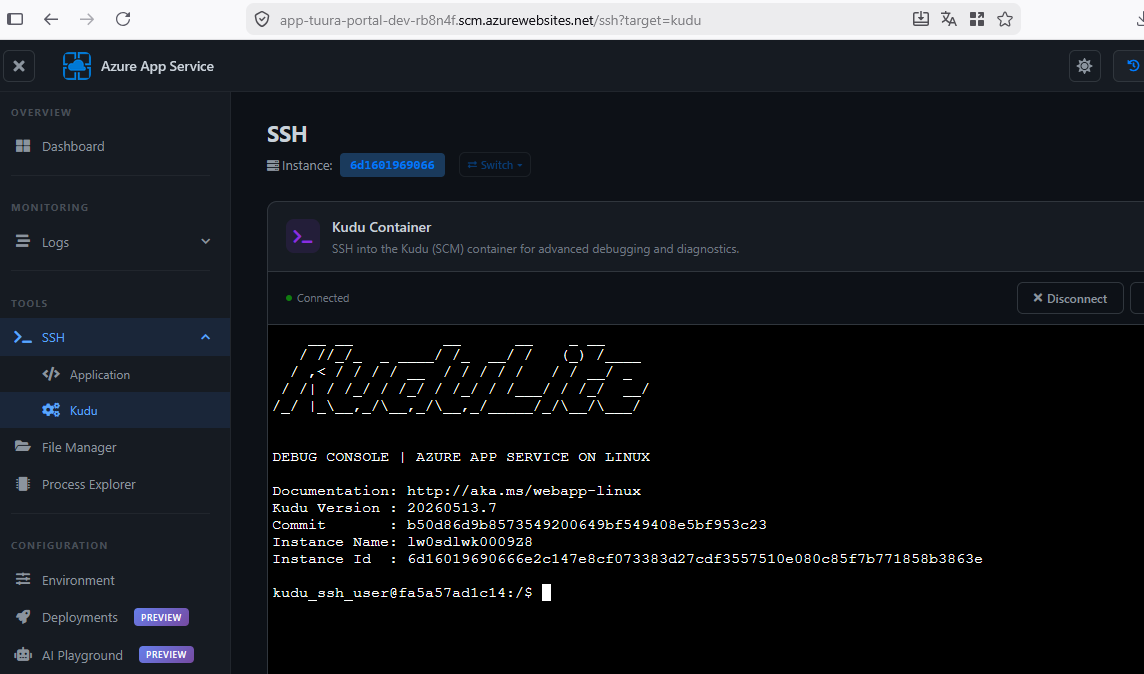Open Process Explorer chip icon
Screen dimensions: 1144x674
coord(23,484)
